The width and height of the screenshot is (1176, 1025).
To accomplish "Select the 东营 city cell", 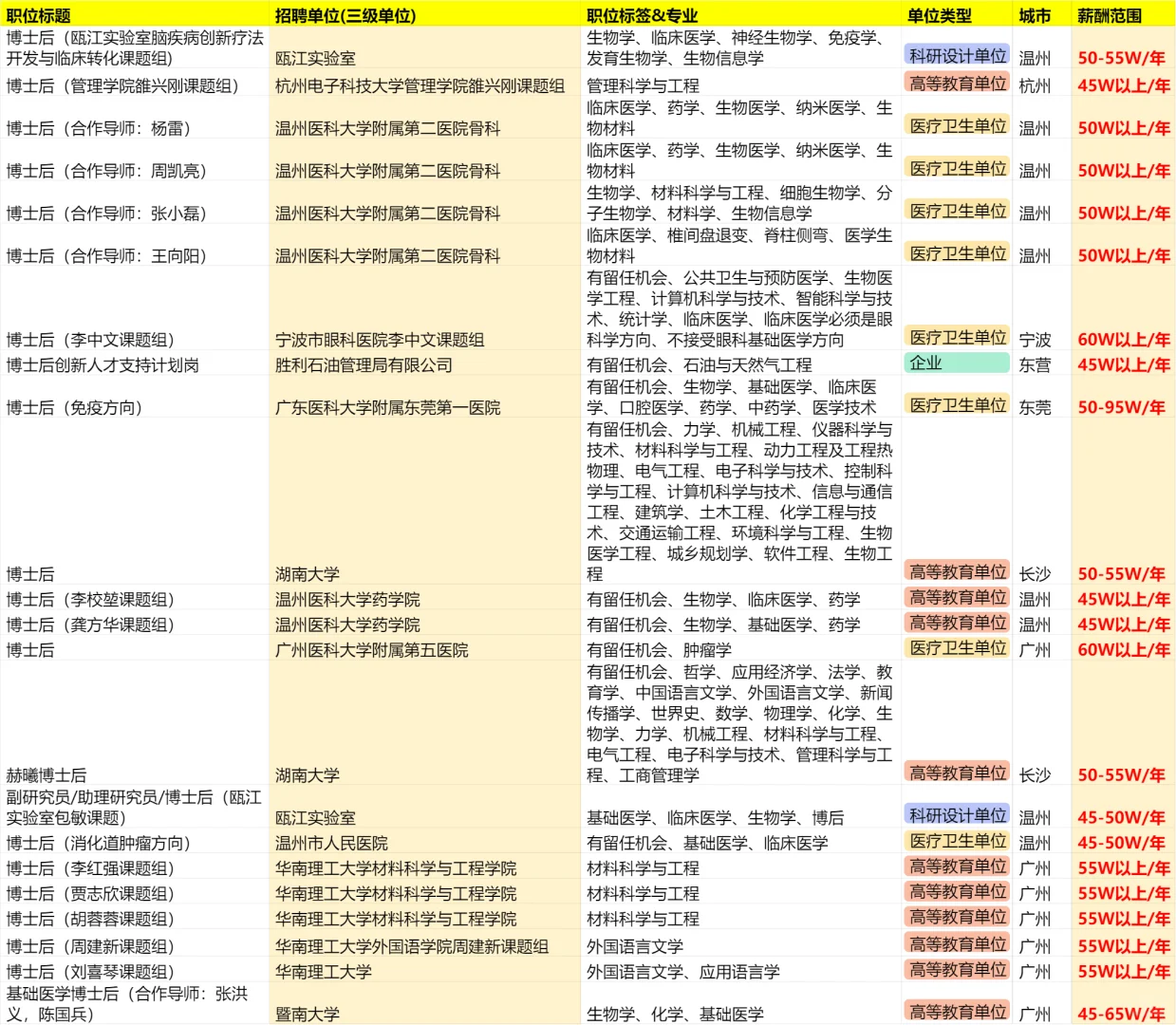I will click(x=1034, y=363).
